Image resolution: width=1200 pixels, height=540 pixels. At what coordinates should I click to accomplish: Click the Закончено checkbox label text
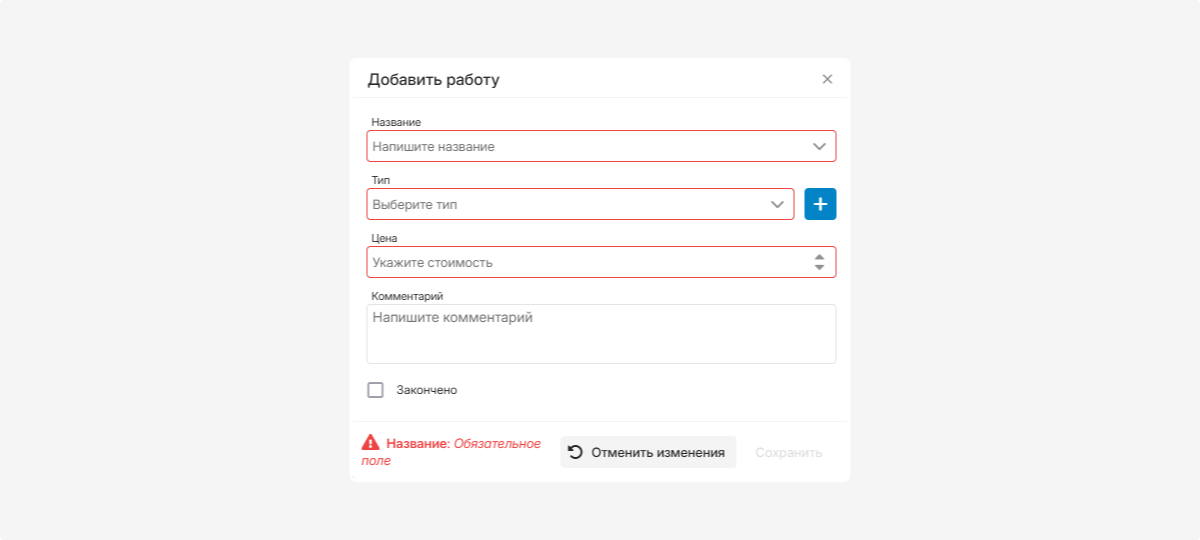tap(427, 390)
